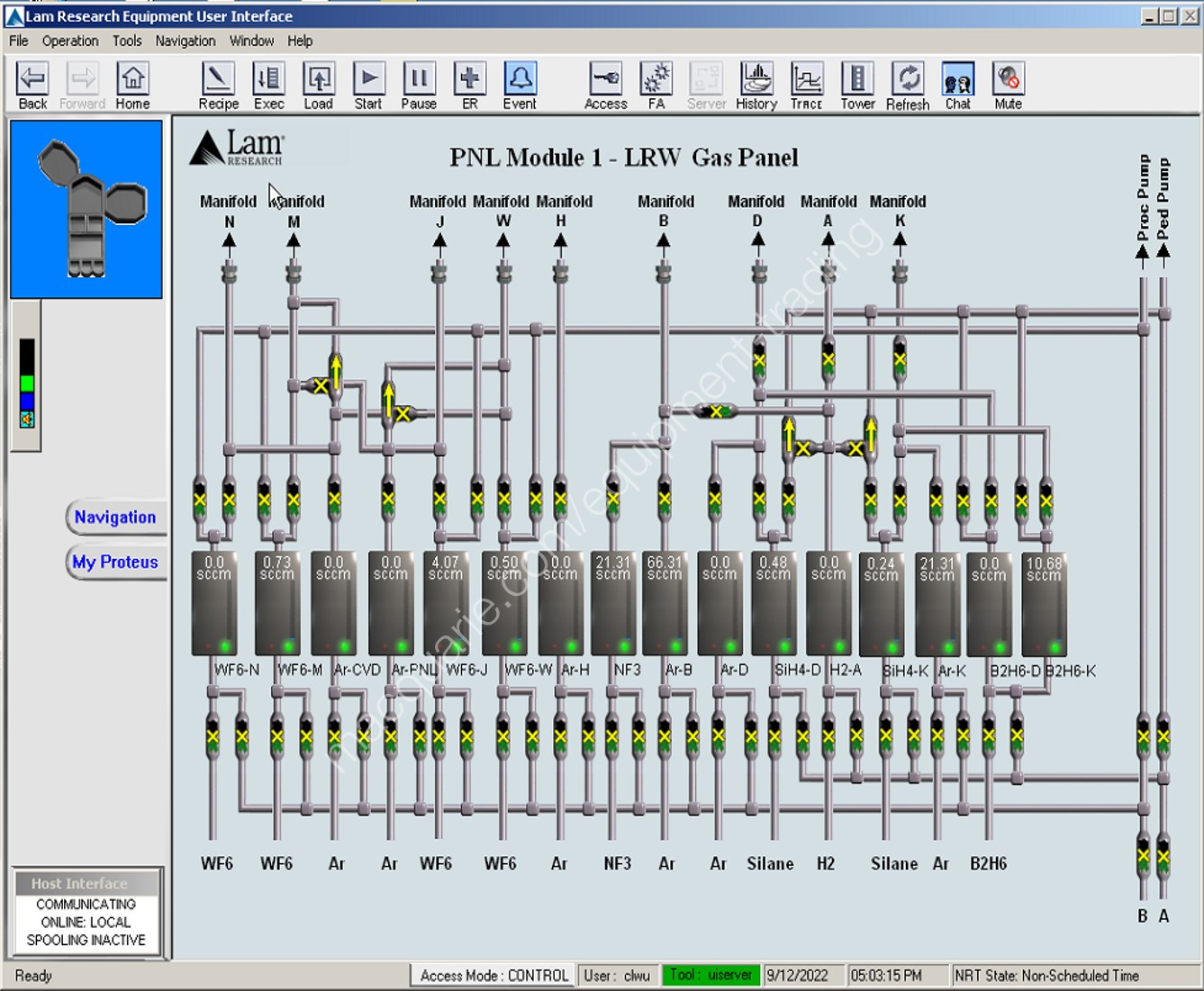Toggle the Ped Pump A bottom valve

point(1163,855)
